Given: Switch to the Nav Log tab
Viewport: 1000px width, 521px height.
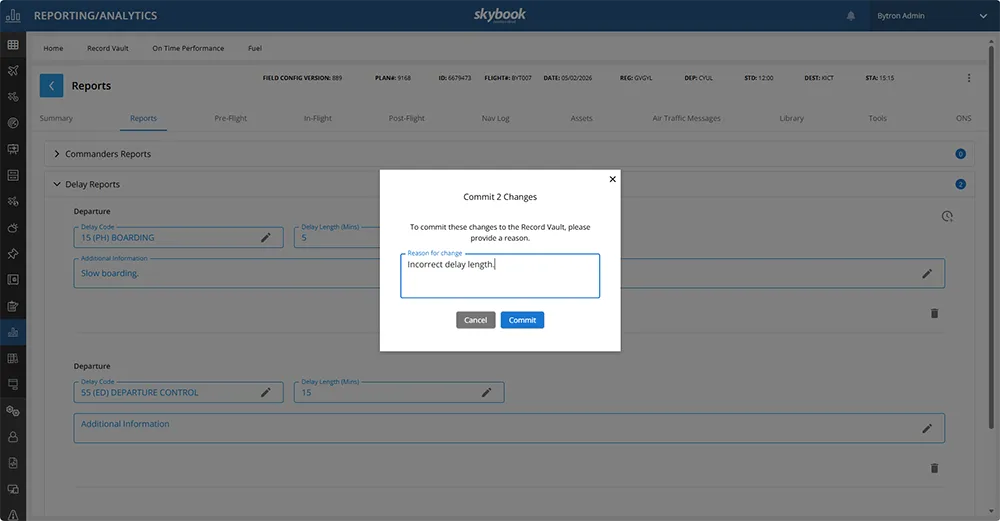Looking at the screenshot, I should point(495,118).
